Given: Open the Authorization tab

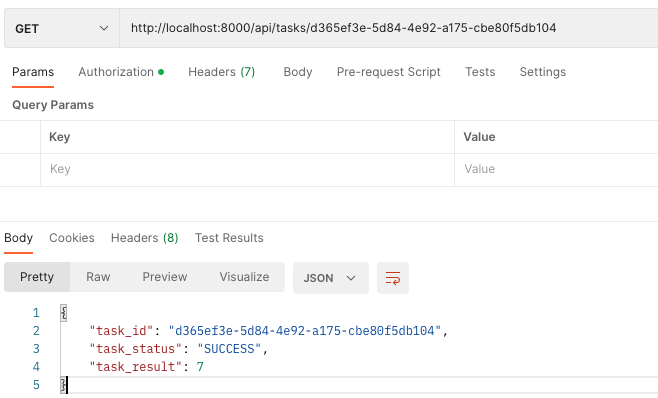Looking at the screenshot, I should pos(121,72).
